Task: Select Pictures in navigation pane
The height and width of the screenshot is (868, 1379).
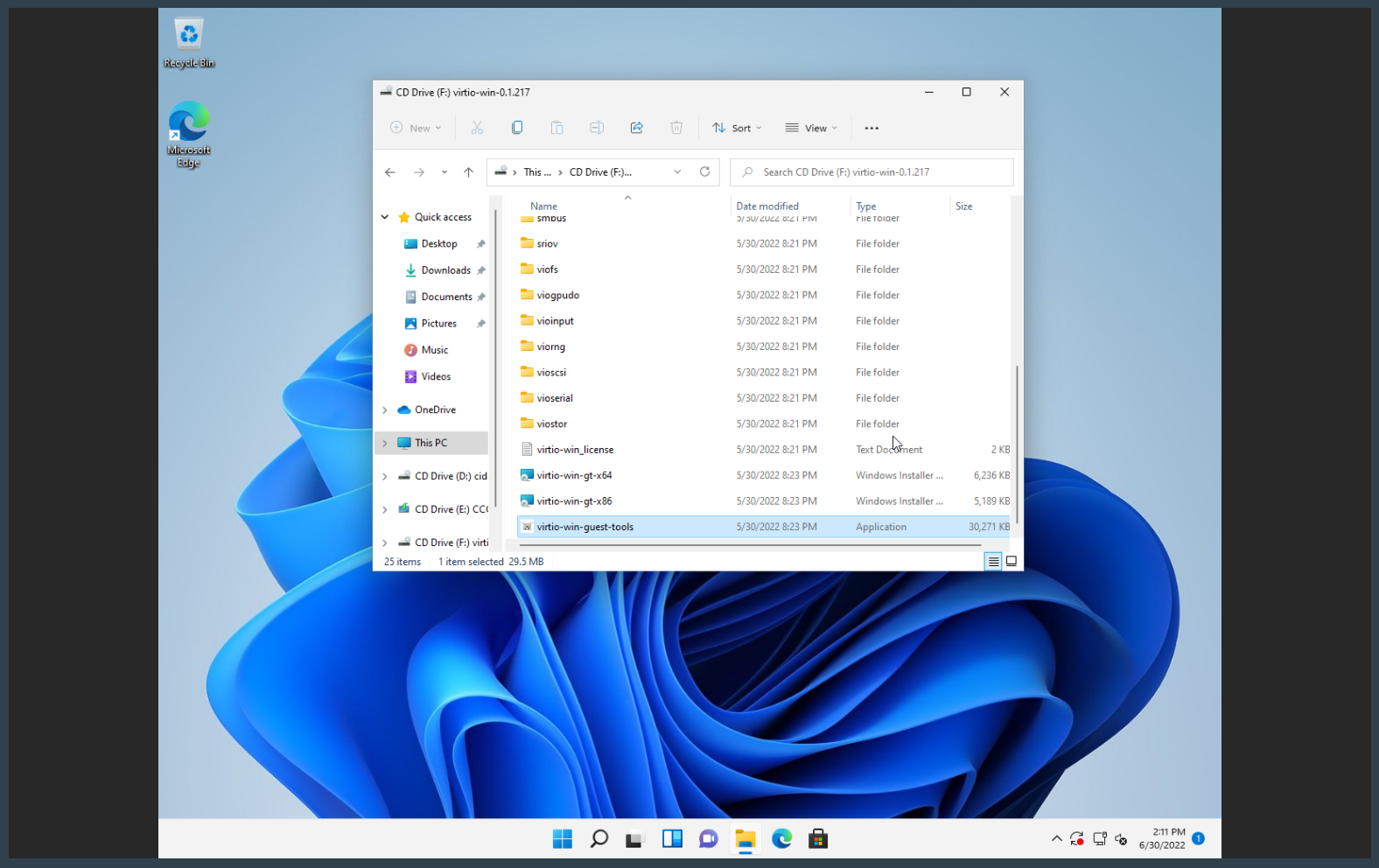Action: [x=438, y=323]
